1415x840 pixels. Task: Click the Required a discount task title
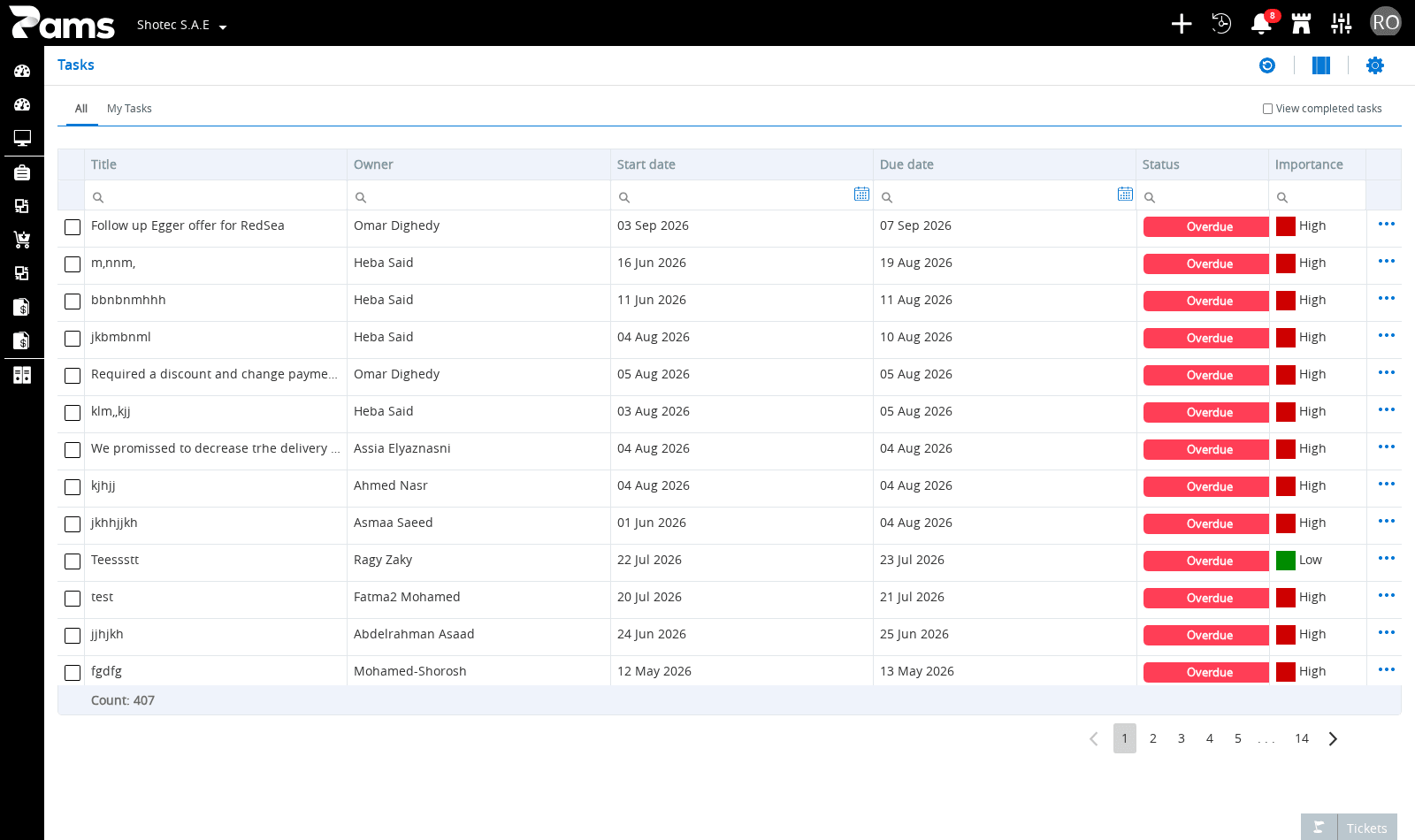(x=214, y=374)
